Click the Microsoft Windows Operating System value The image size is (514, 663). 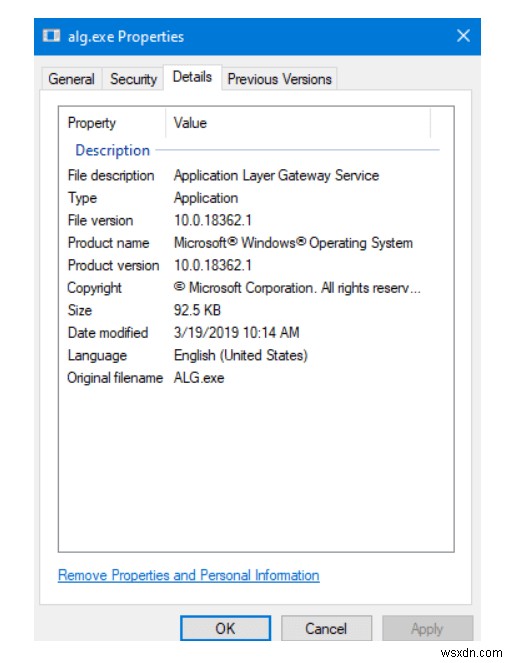pos(293,243)
